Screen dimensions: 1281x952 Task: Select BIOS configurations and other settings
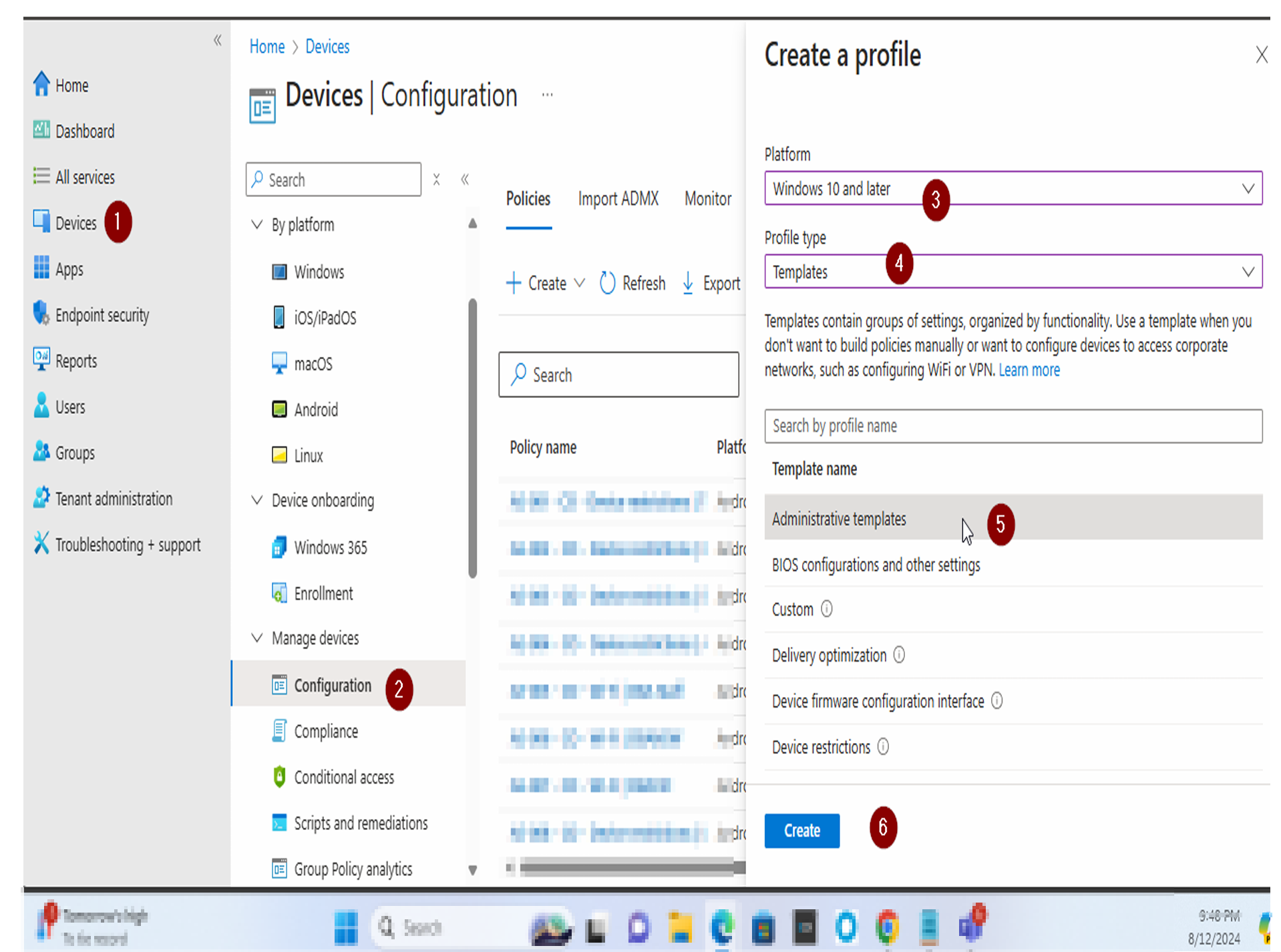point(1013,565)
